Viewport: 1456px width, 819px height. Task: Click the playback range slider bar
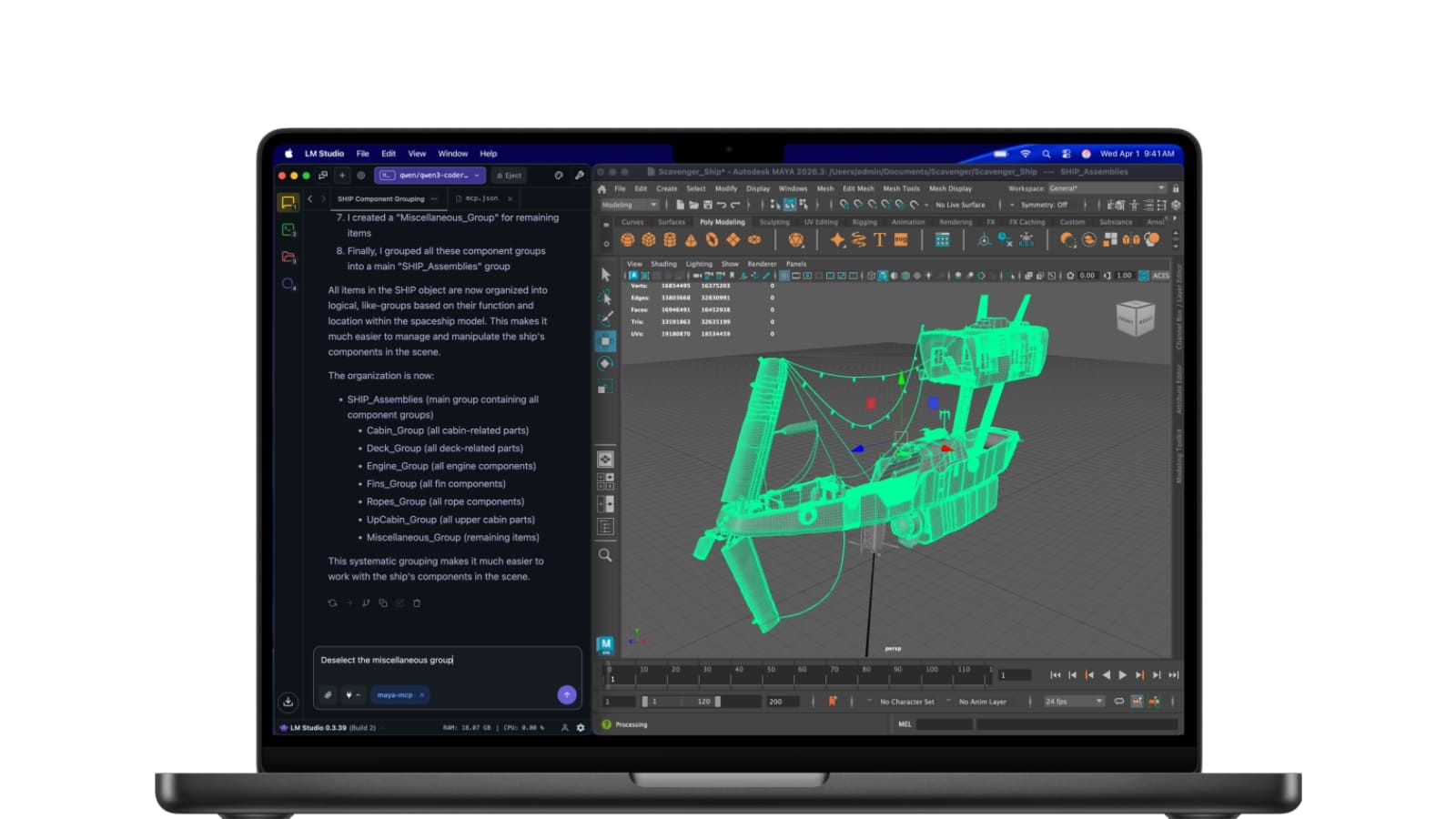tap(682, 702)
